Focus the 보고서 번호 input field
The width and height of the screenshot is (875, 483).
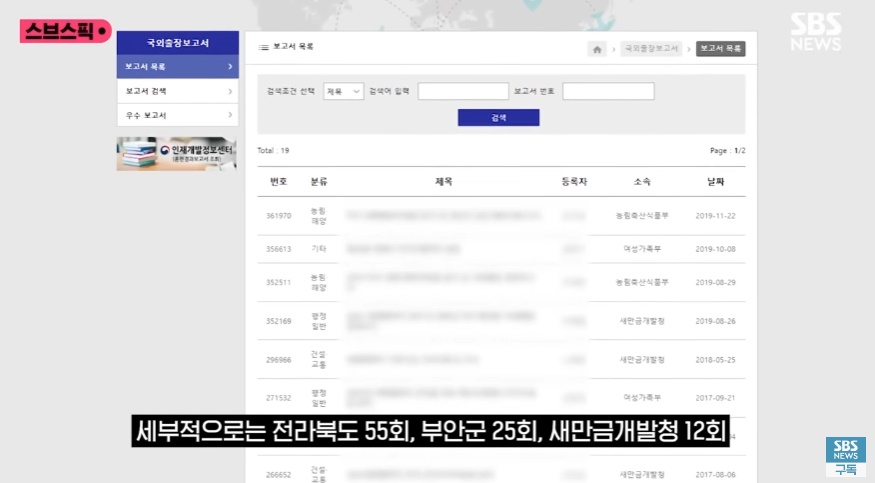608,91
